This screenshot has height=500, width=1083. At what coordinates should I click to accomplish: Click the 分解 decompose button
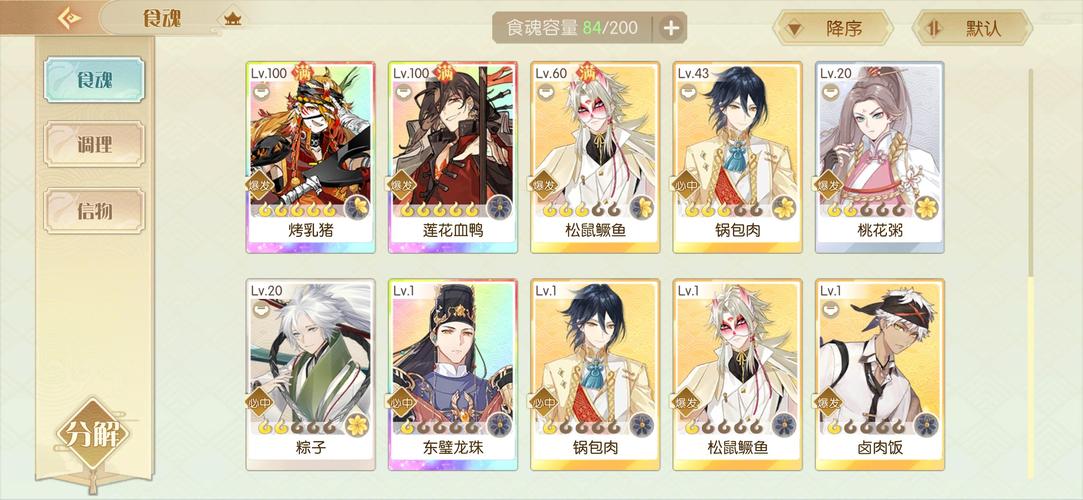pos(92,435)
